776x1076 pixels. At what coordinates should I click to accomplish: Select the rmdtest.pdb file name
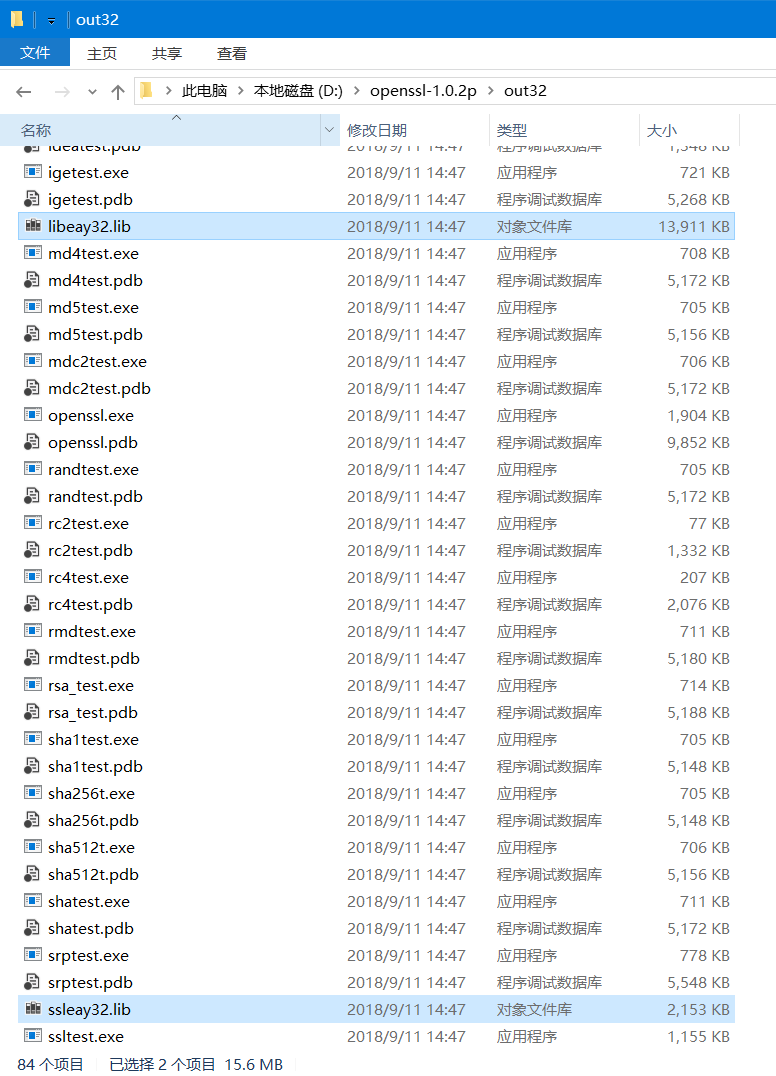[x=93, y=658]
